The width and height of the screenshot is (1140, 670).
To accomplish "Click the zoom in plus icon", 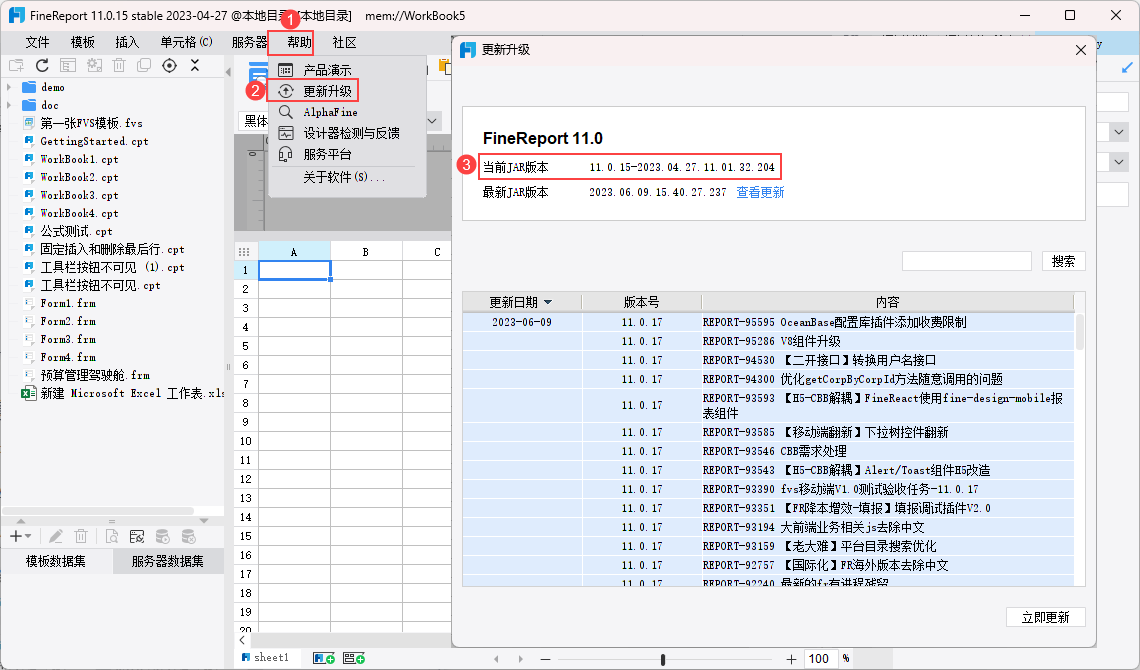I will click(x=791, y=659).
